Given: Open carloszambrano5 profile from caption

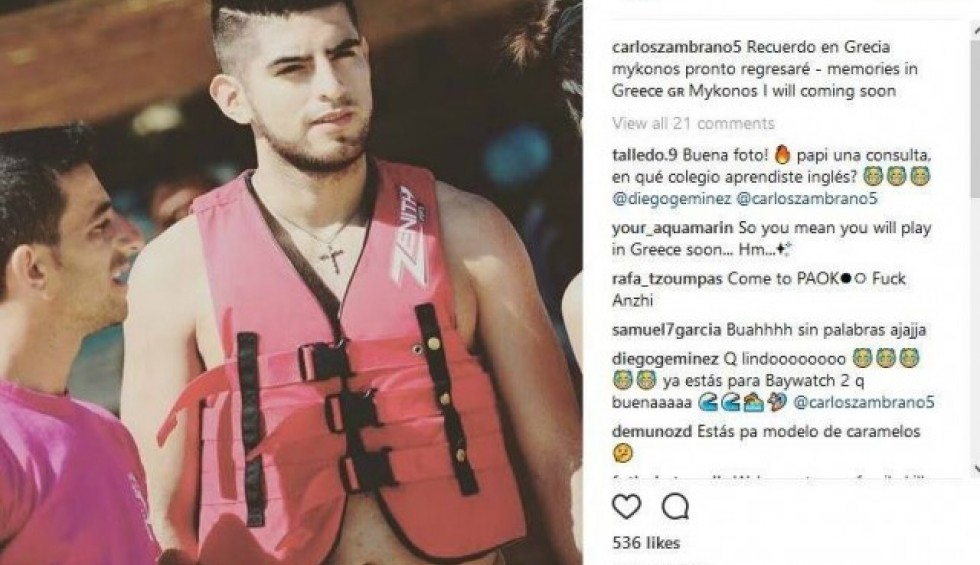Looking at the screenshot, I should point(677,47).
